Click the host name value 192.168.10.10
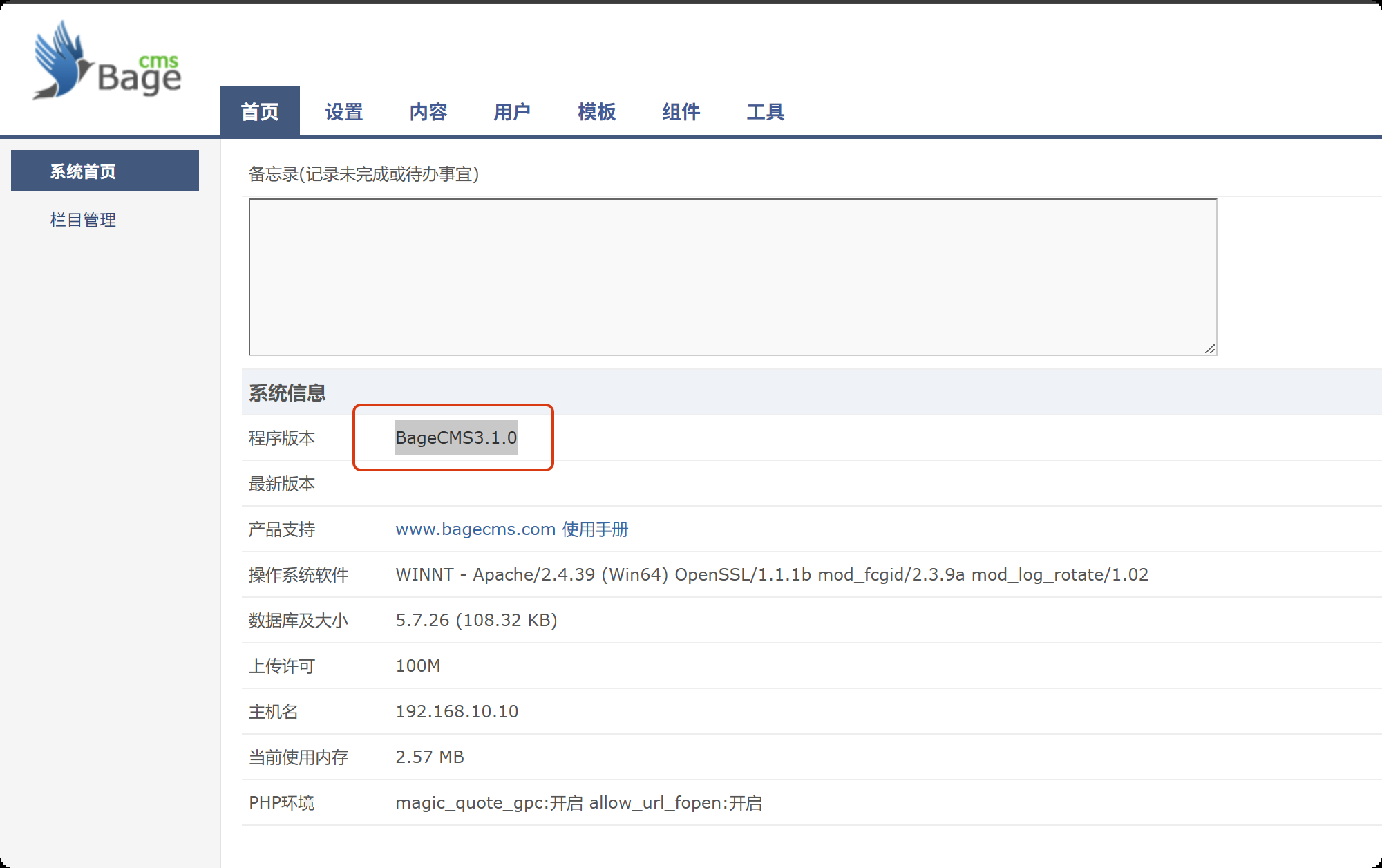Viewport: 1382px width, 868px height. 457,711
